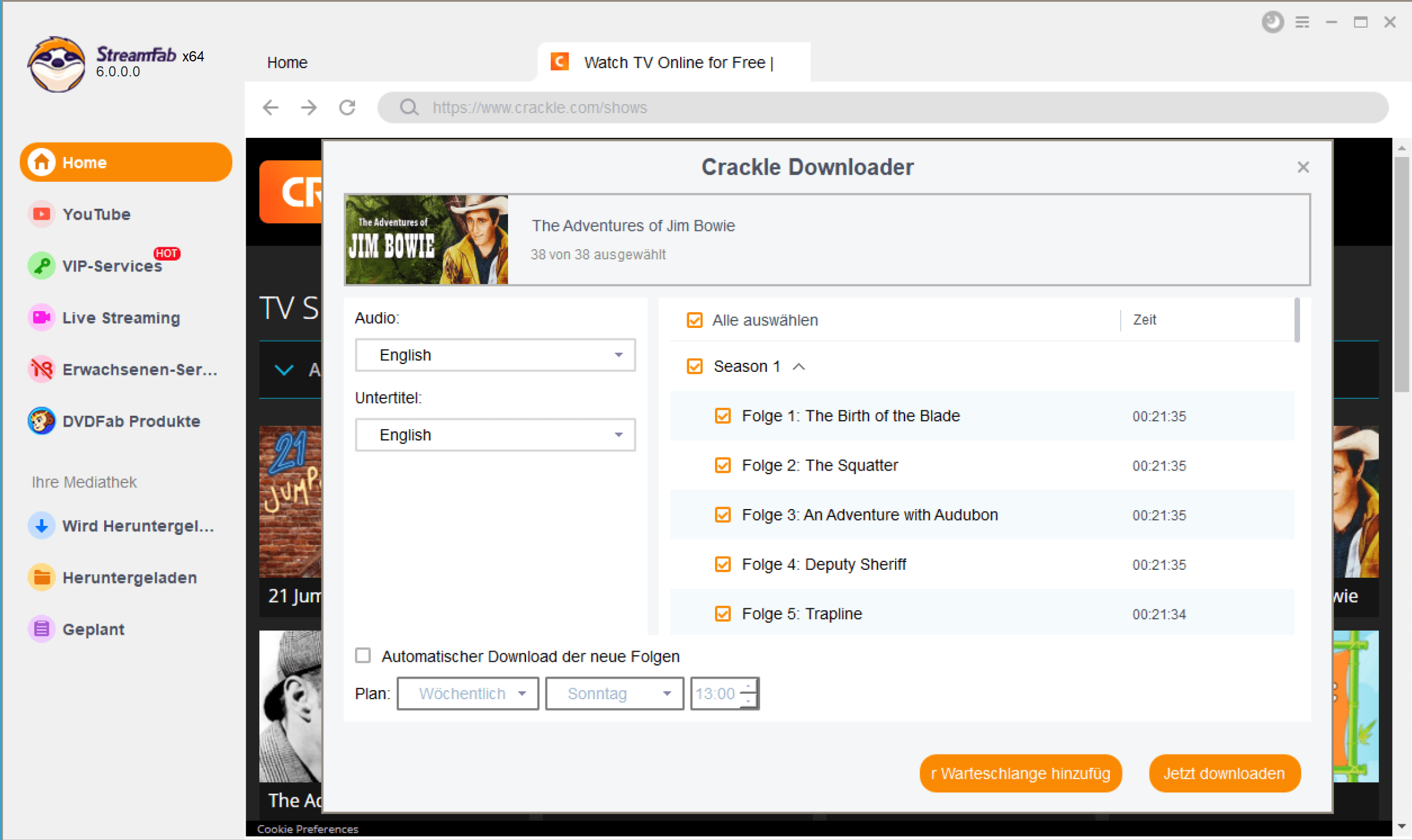The image size is (1412, 840).
Task: Go back with the browser back arrow
Action: (271, 108)
